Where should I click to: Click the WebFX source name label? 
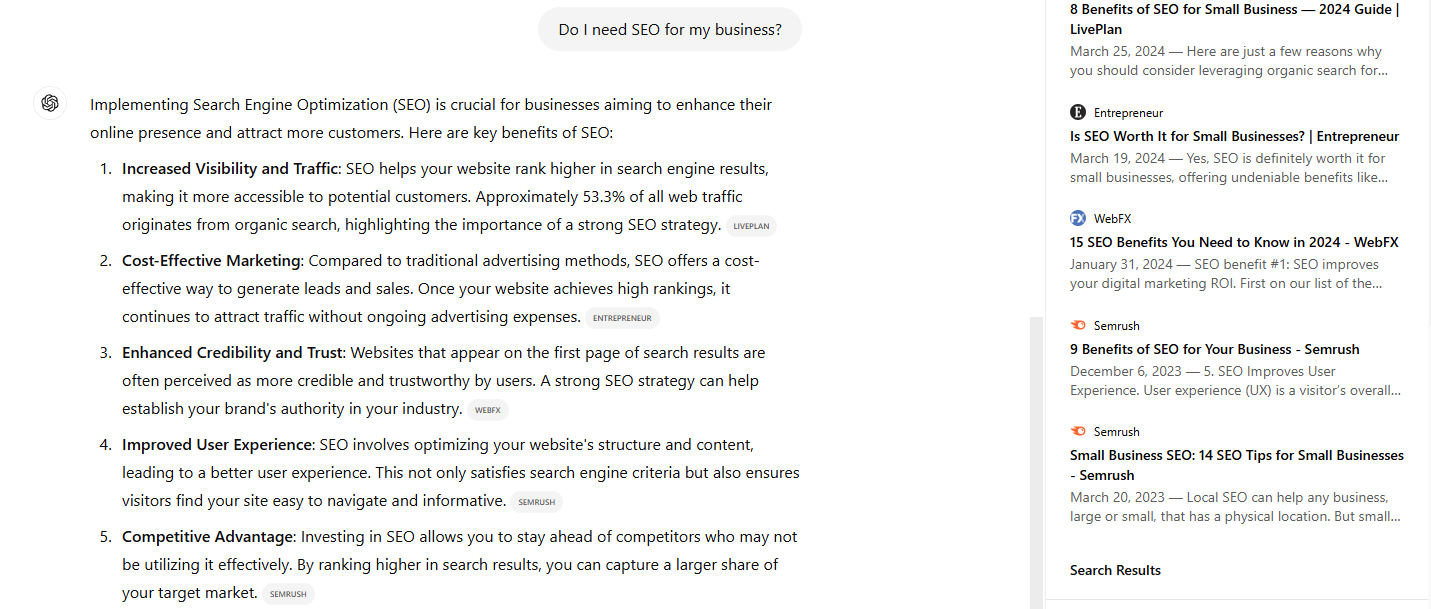(1112, 218)
